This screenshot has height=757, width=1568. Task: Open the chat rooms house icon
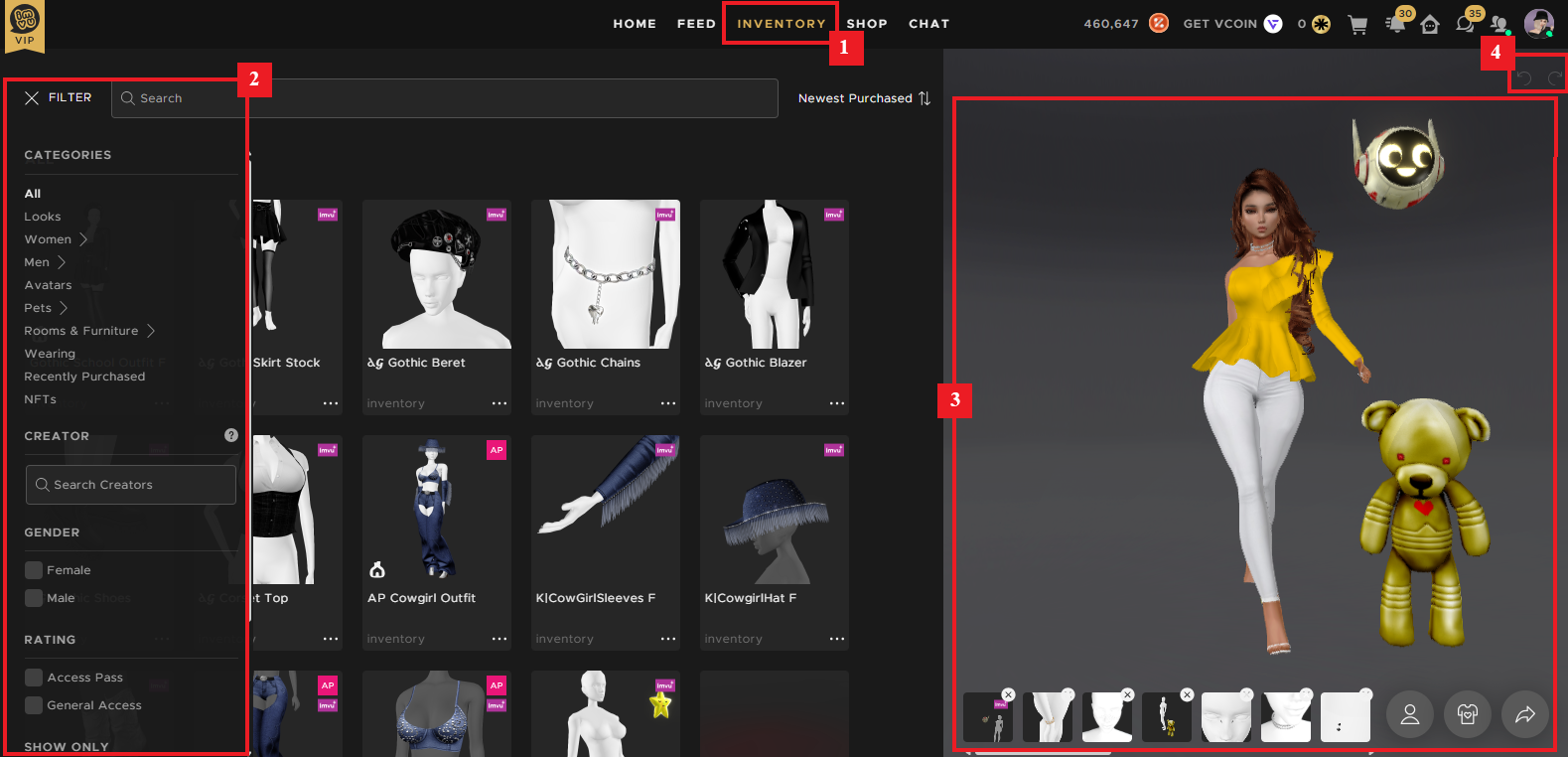pyautogui.click(x=1430, y=25)
